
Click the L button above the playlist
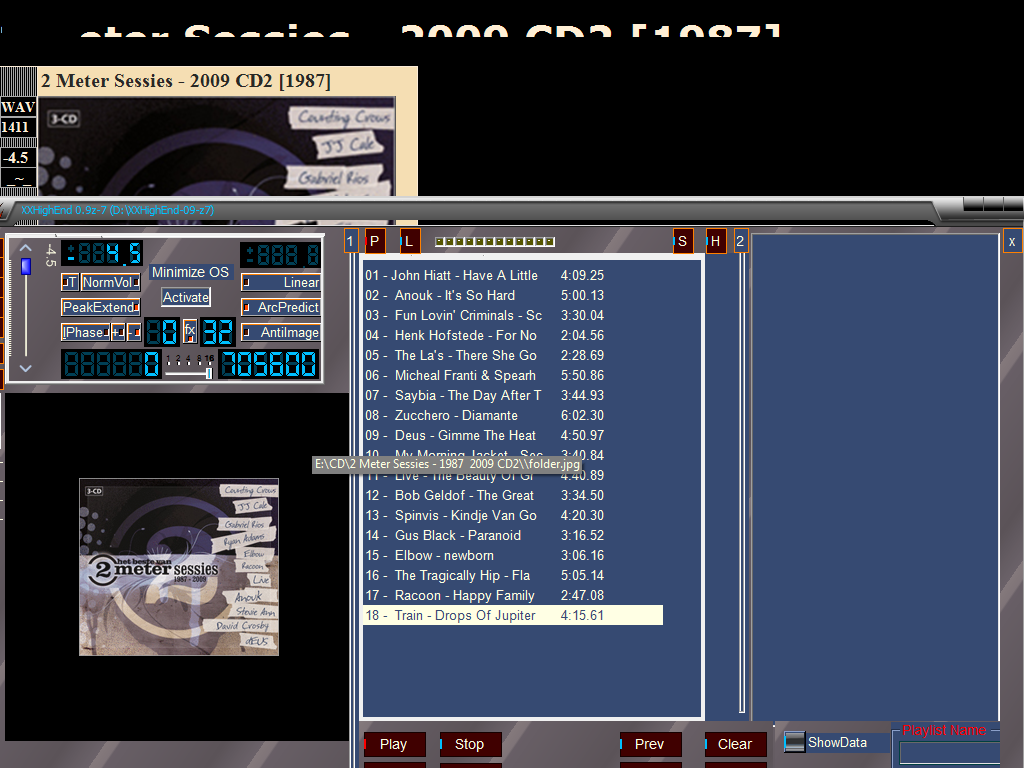pyautogui.click(x=409, y=241)
